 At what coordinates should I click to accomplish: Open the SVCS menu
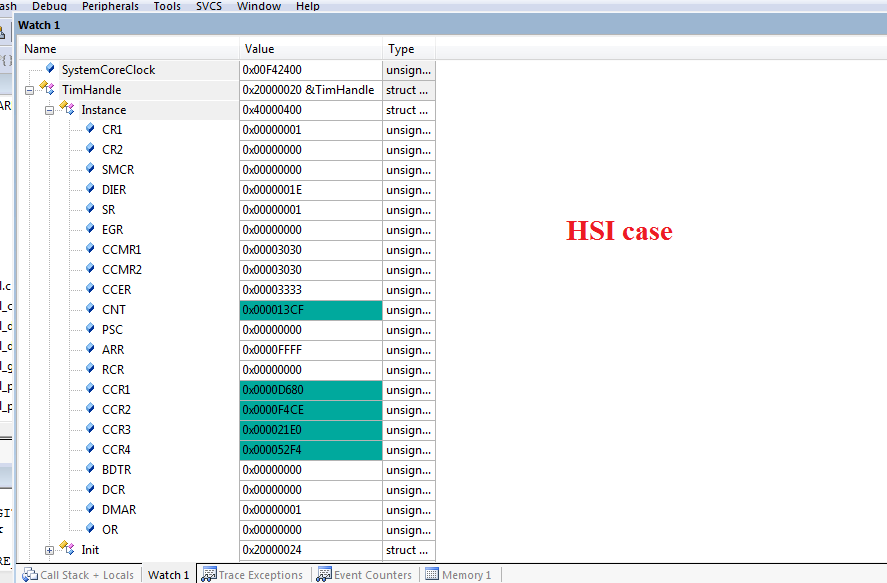tap(209, 6)
